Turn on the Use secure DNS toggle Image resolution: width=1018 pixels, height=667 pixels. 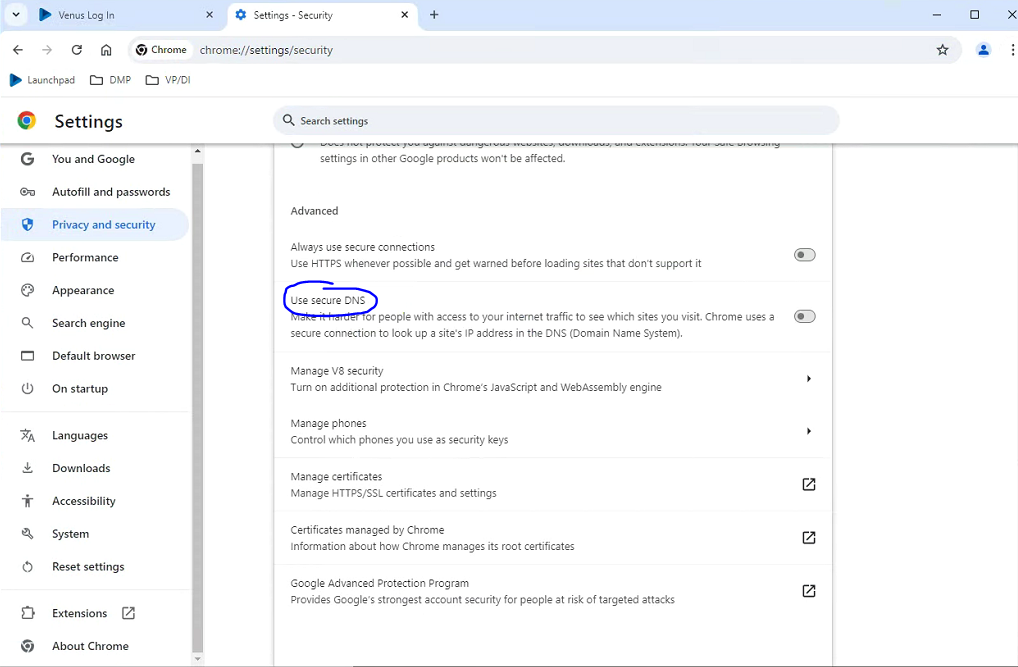(x=804, y=317)
